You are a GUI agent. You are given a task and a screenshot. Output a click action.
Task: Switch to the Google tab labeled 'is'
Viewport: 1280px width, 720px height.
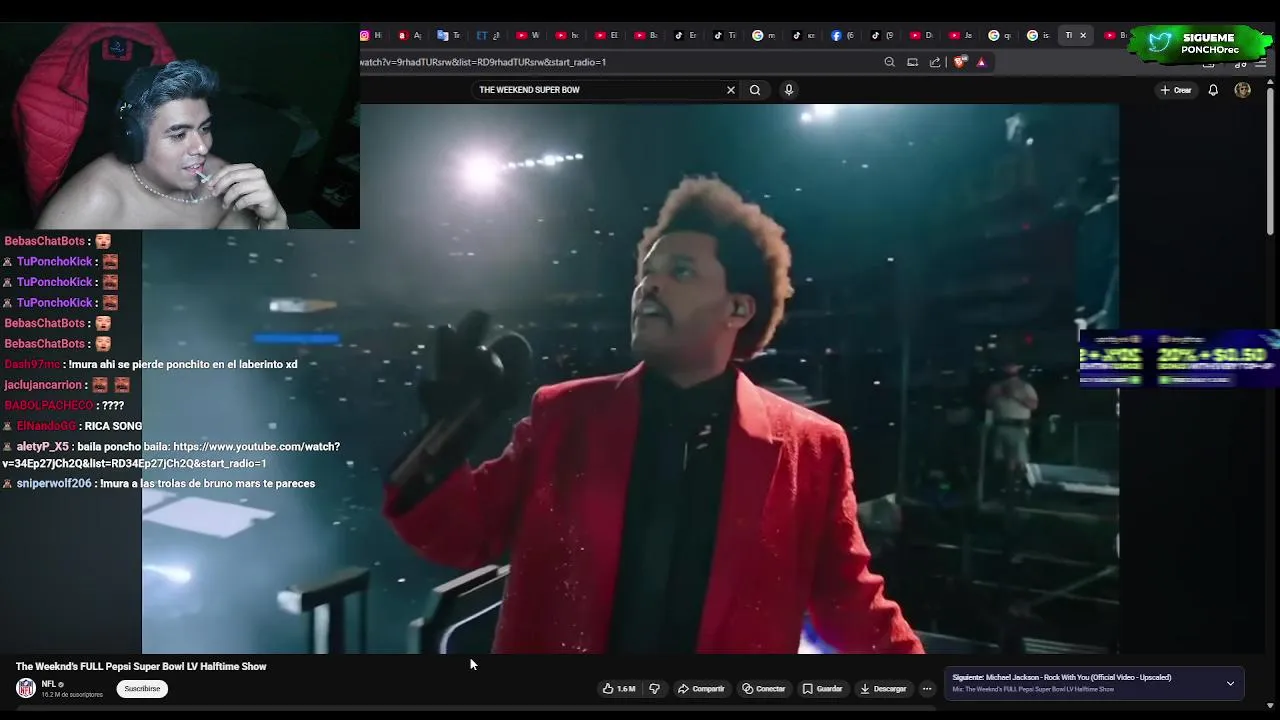(1039, 35)
